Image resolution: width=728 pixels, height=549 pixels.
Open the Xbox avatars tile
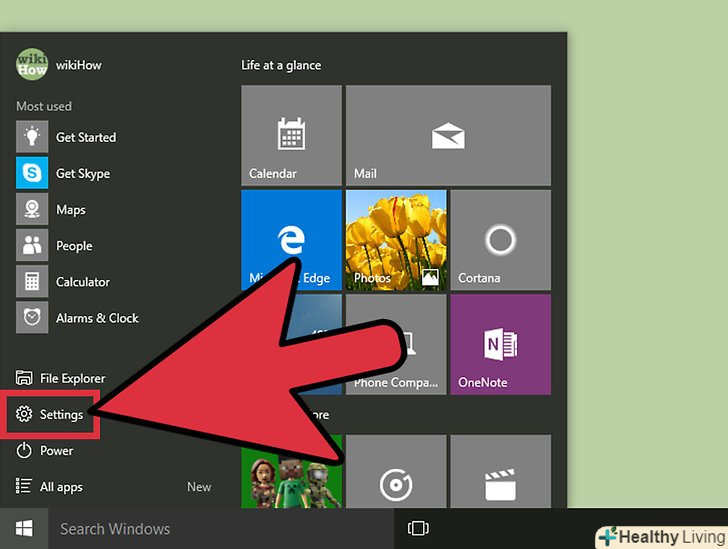[x=291, y=471]
